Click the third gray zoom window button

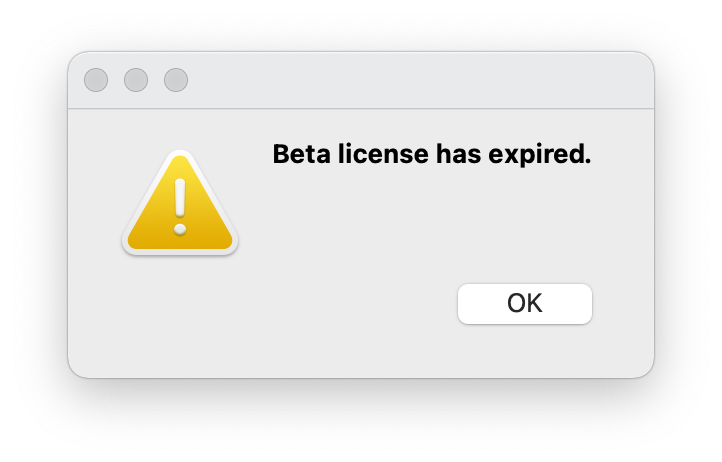(176, 80)
